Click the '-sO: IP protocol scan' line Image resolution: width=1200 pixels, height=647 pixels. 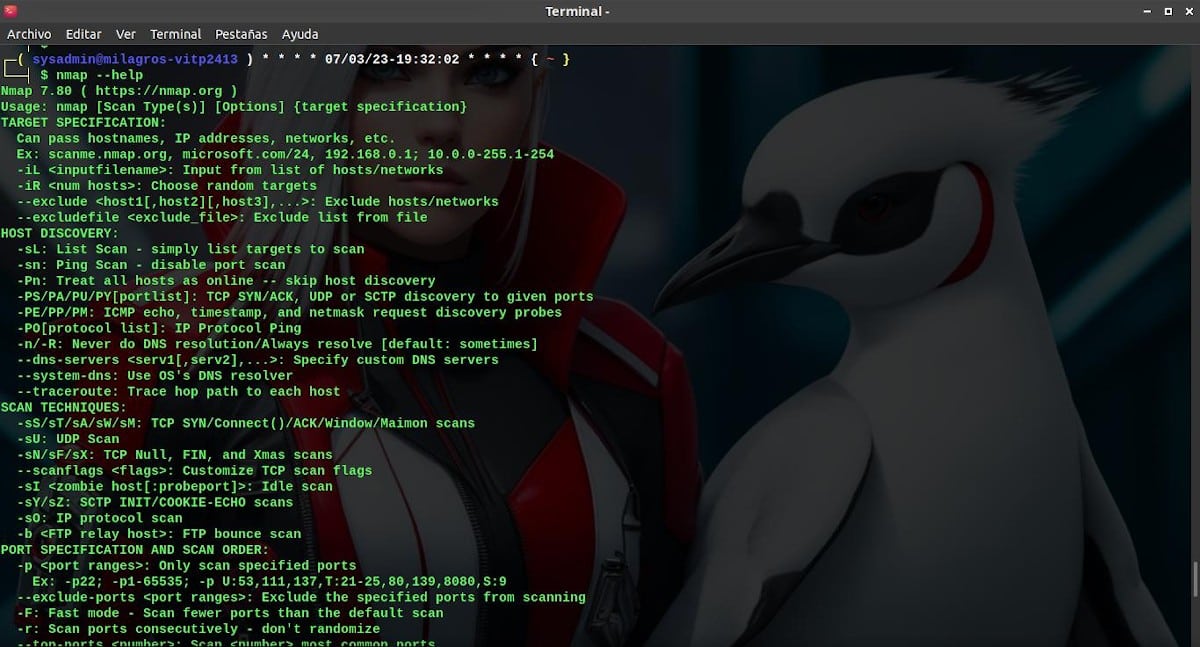(x=100, y=518)
